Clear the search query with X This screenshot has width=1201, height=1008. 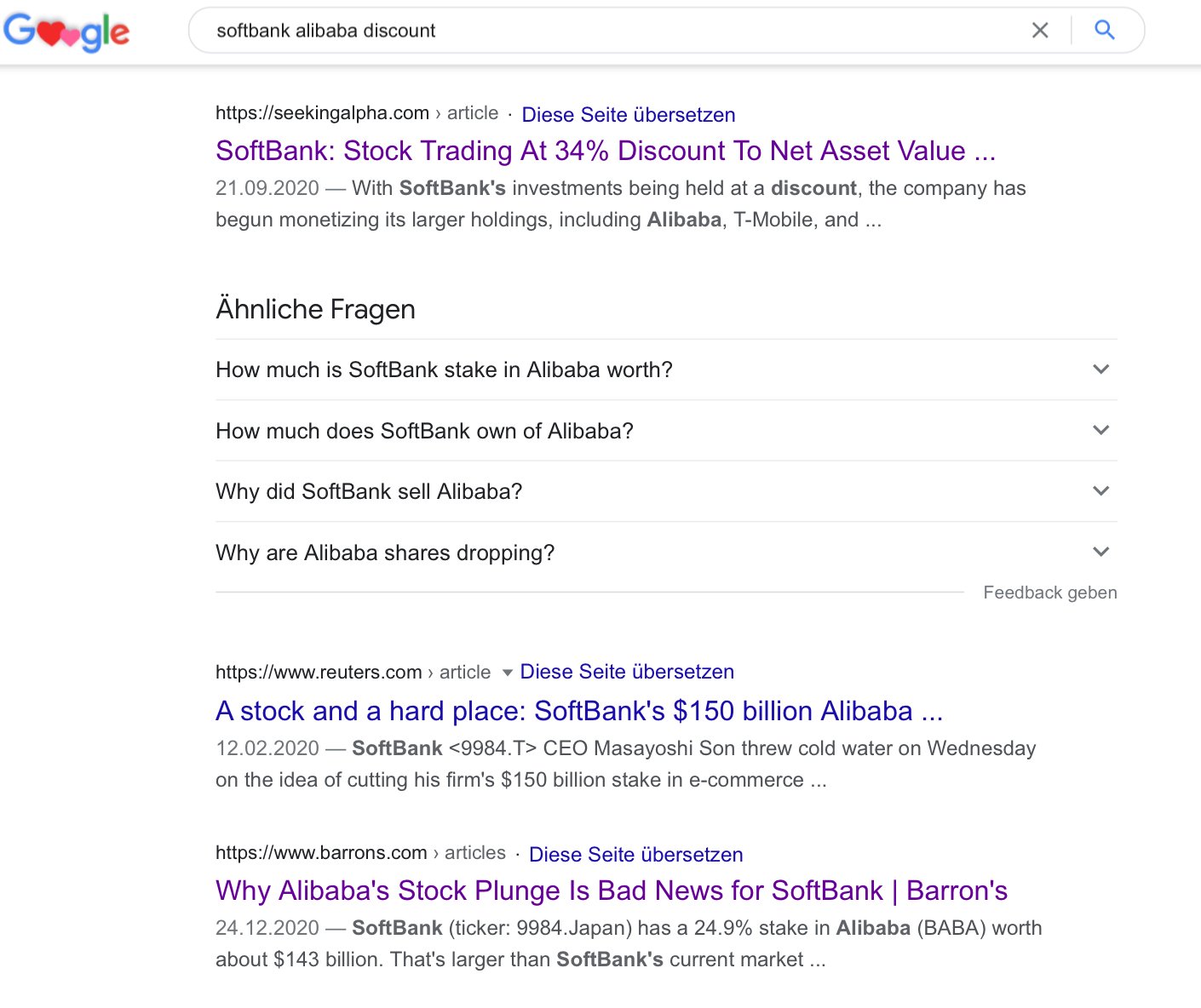pyautogui.click(x=1040, y=31)
